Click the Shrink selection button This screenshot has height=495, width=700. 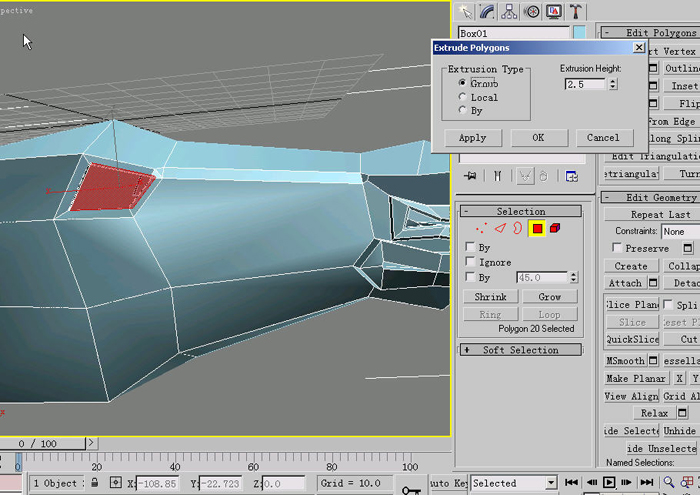coord(491,297)
